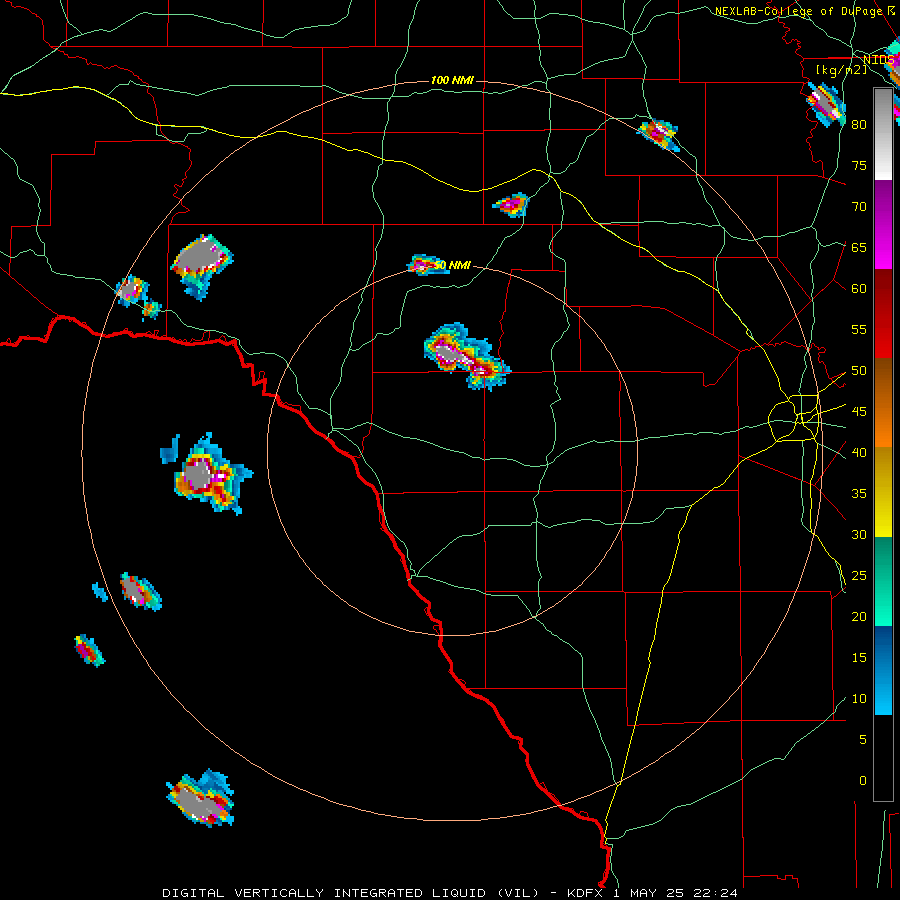Select the 50 NMI range ring label
Screen dimensions: 900x900
(x=452, y=265)
